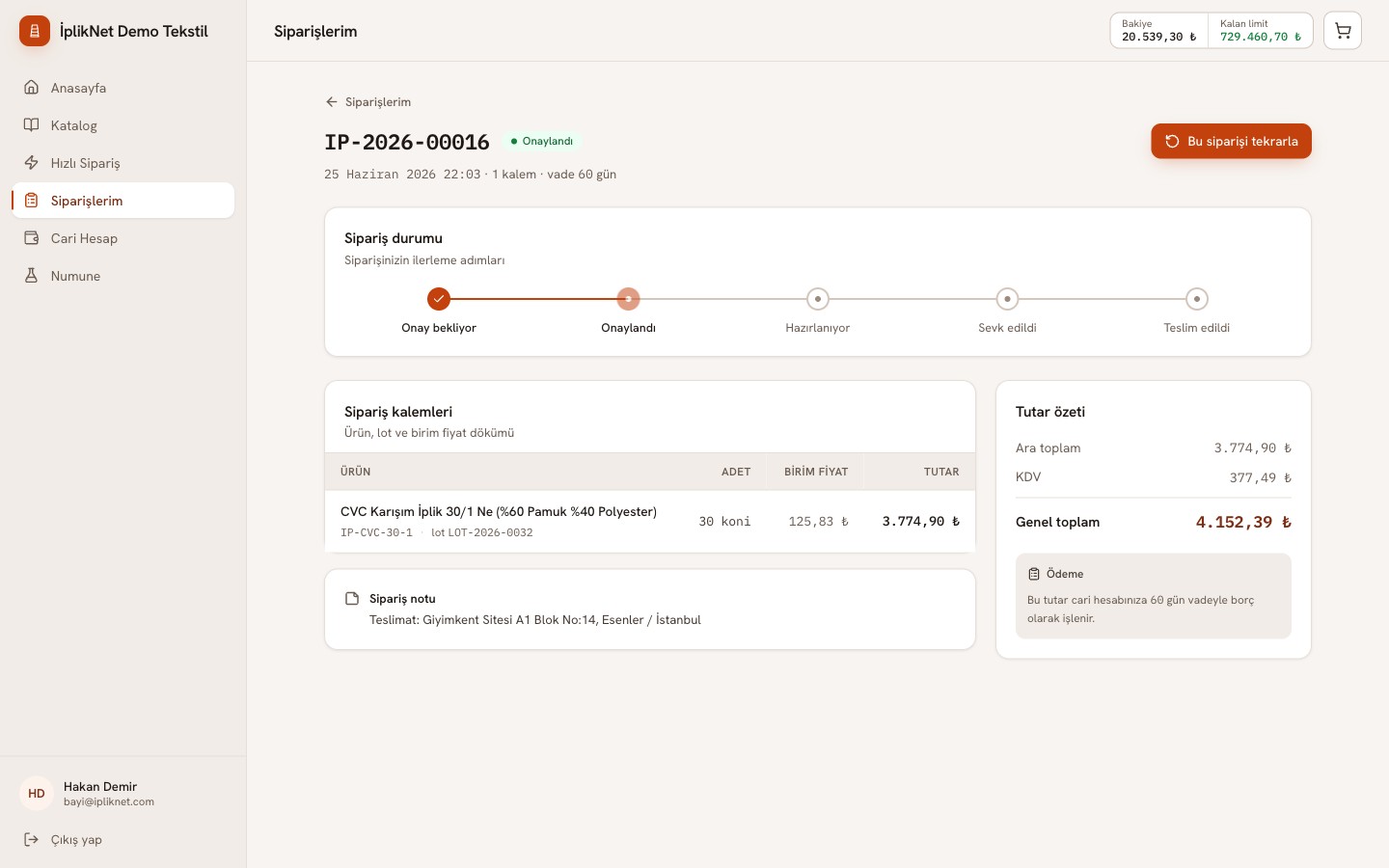Image resolution: width=1389 pixels, height=868 pixels.
Task: Click the İplikNet logo icon
Action: 35,31
